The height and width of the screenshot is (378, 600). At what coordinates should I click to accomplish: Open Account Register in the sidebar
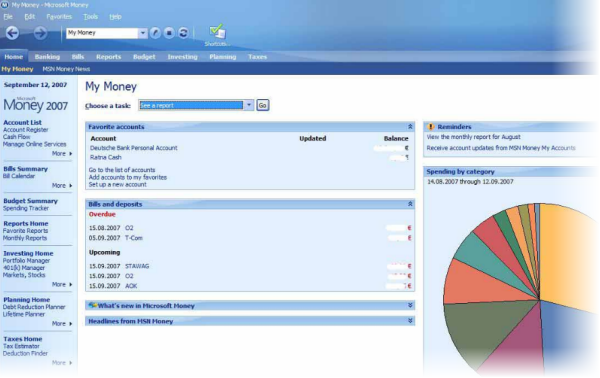25,130
